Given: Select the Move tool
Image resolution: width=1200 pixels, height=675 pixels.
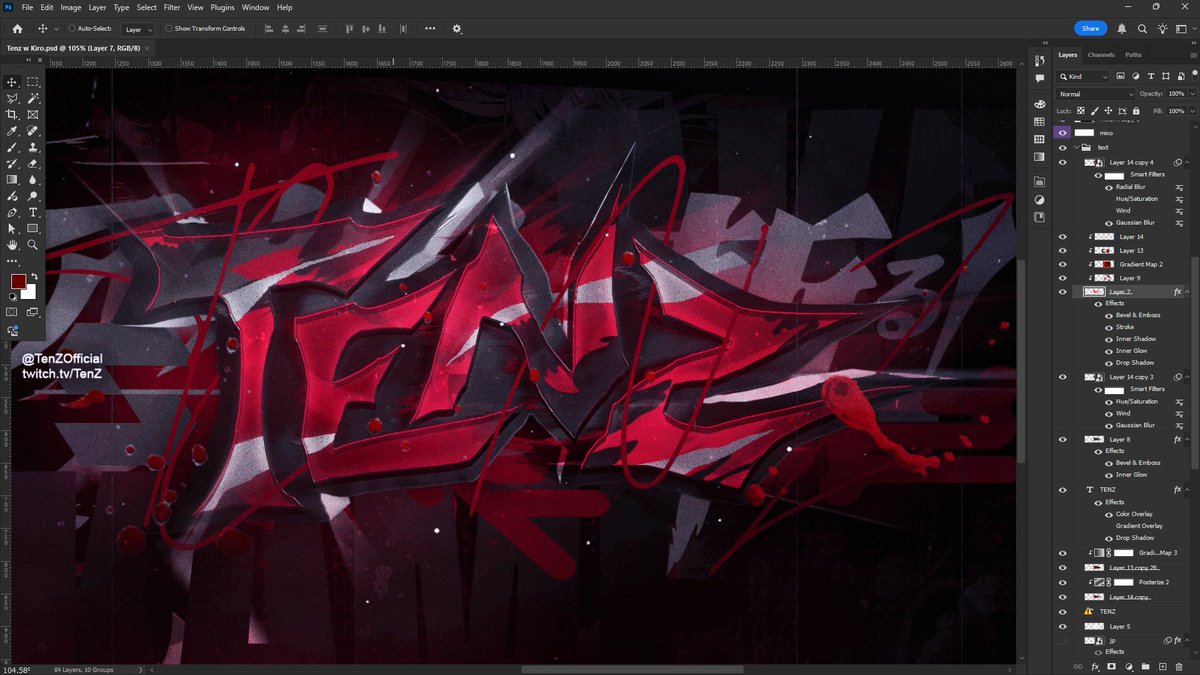Looking at the screenshot, I should tap(12, 82).
